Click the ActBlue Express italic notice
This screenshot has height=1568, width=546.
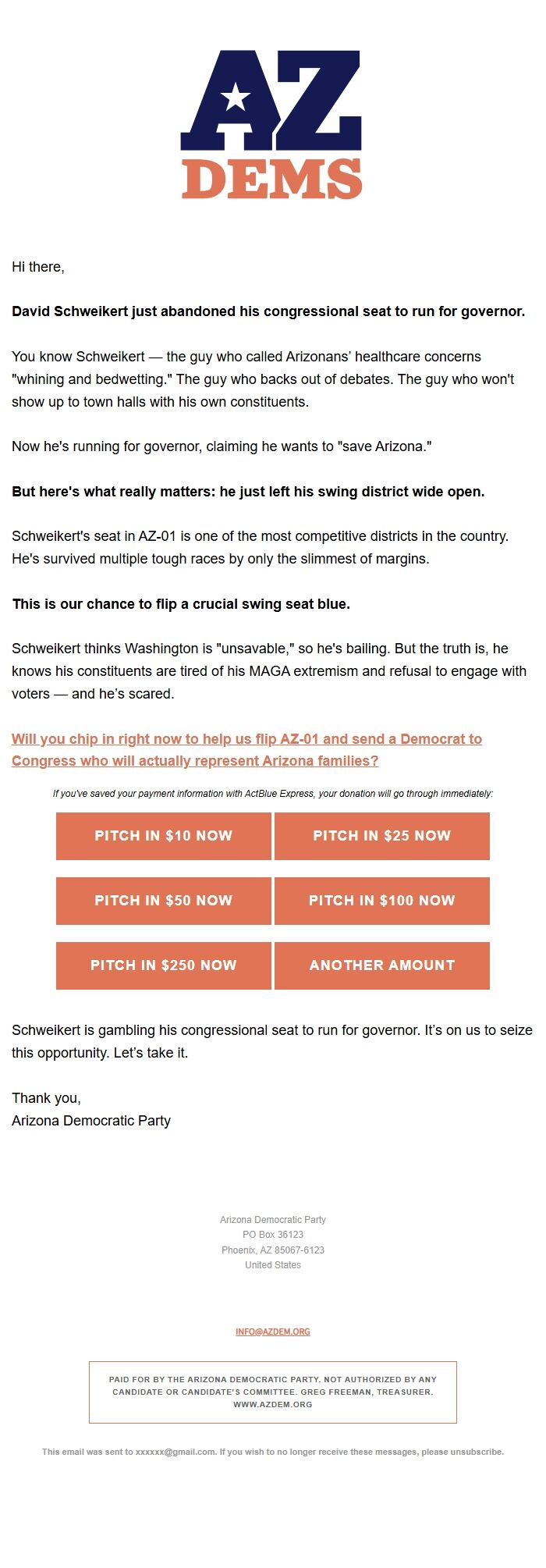pos(273,794)
